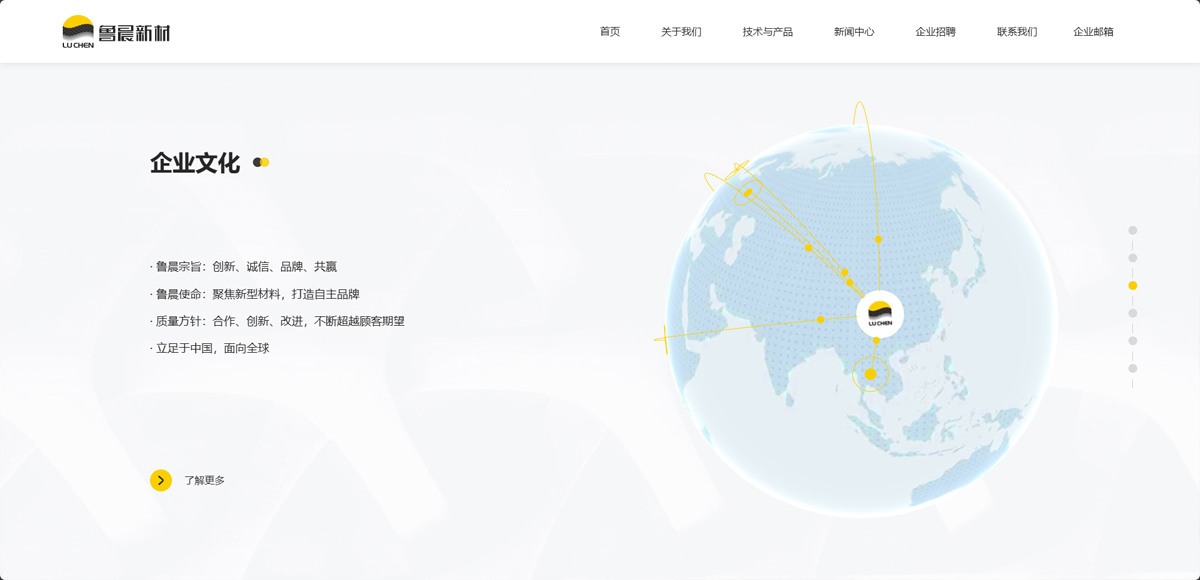This screenshot has height=580, width=1200.
Task: Go to the first page indicator dot
Action: tap(1133, 230)
